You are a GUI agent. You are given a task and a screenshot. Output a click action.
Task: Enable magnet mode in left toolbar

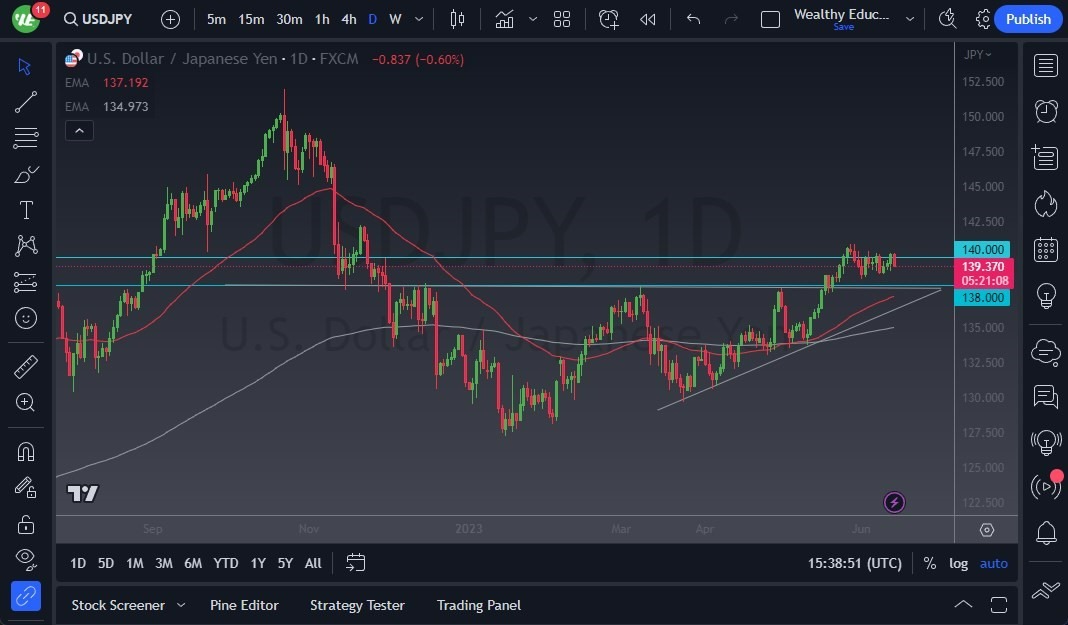coord(26,451)
